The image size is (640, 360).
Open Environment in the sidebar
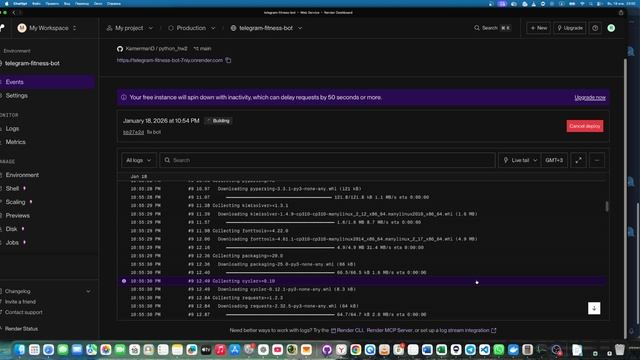[x=22, y=175]
